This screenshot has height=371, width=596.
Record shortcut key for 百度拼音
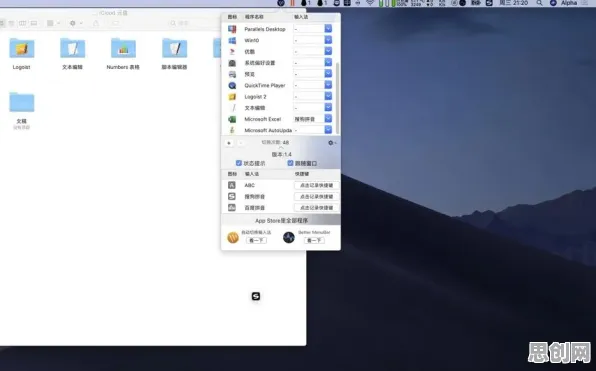pyautogui.click(x=317, y=208)
